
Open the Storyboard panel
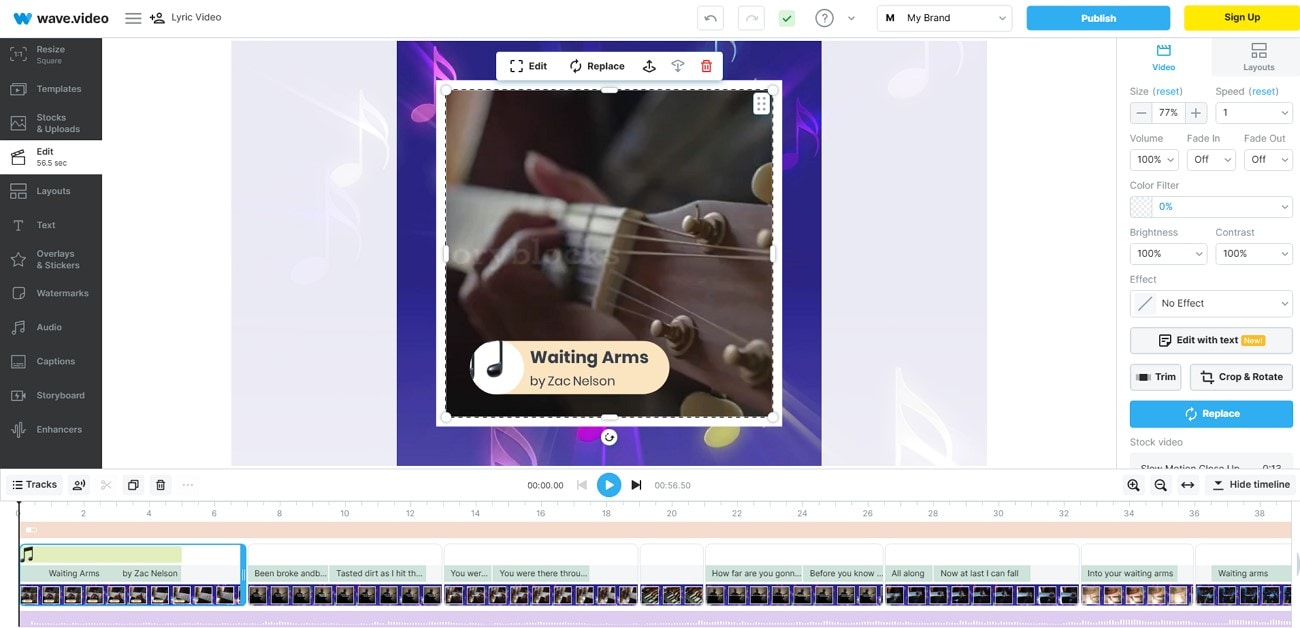click(51, 395)
